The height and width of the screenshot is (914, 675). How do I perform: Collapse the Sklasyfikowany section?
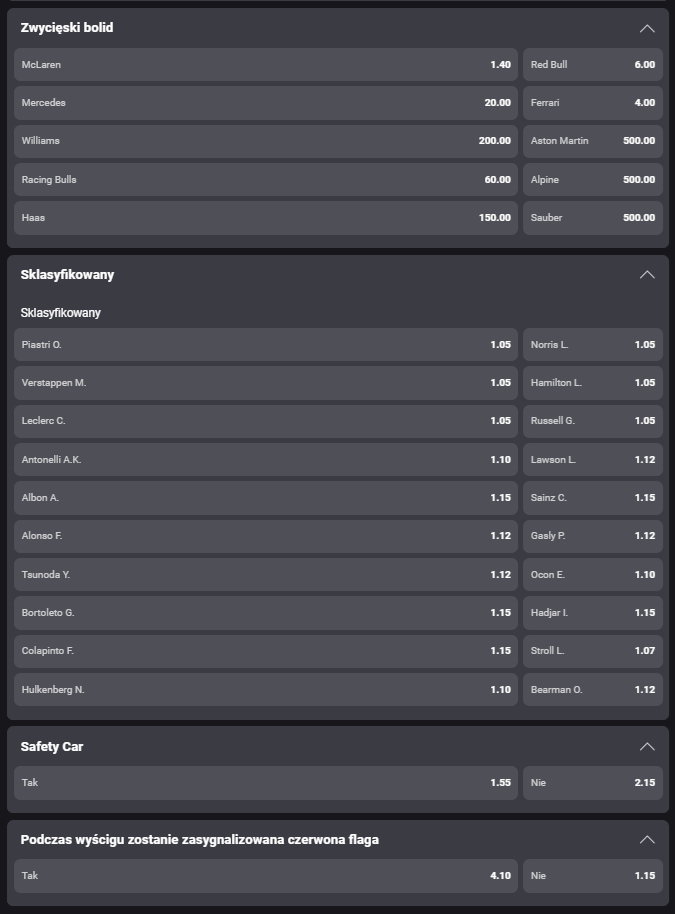click(x=646, y=275)
